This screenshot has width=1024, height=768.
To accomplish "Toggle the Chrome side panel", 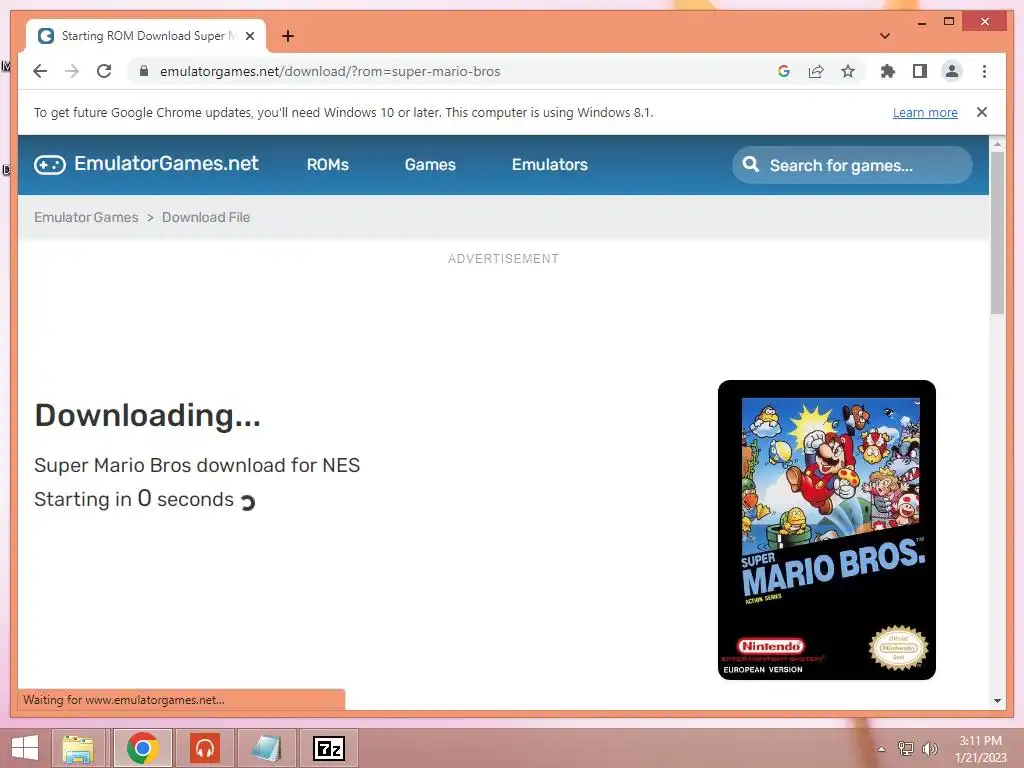I will pyautogui.click(x=920, y=71).
